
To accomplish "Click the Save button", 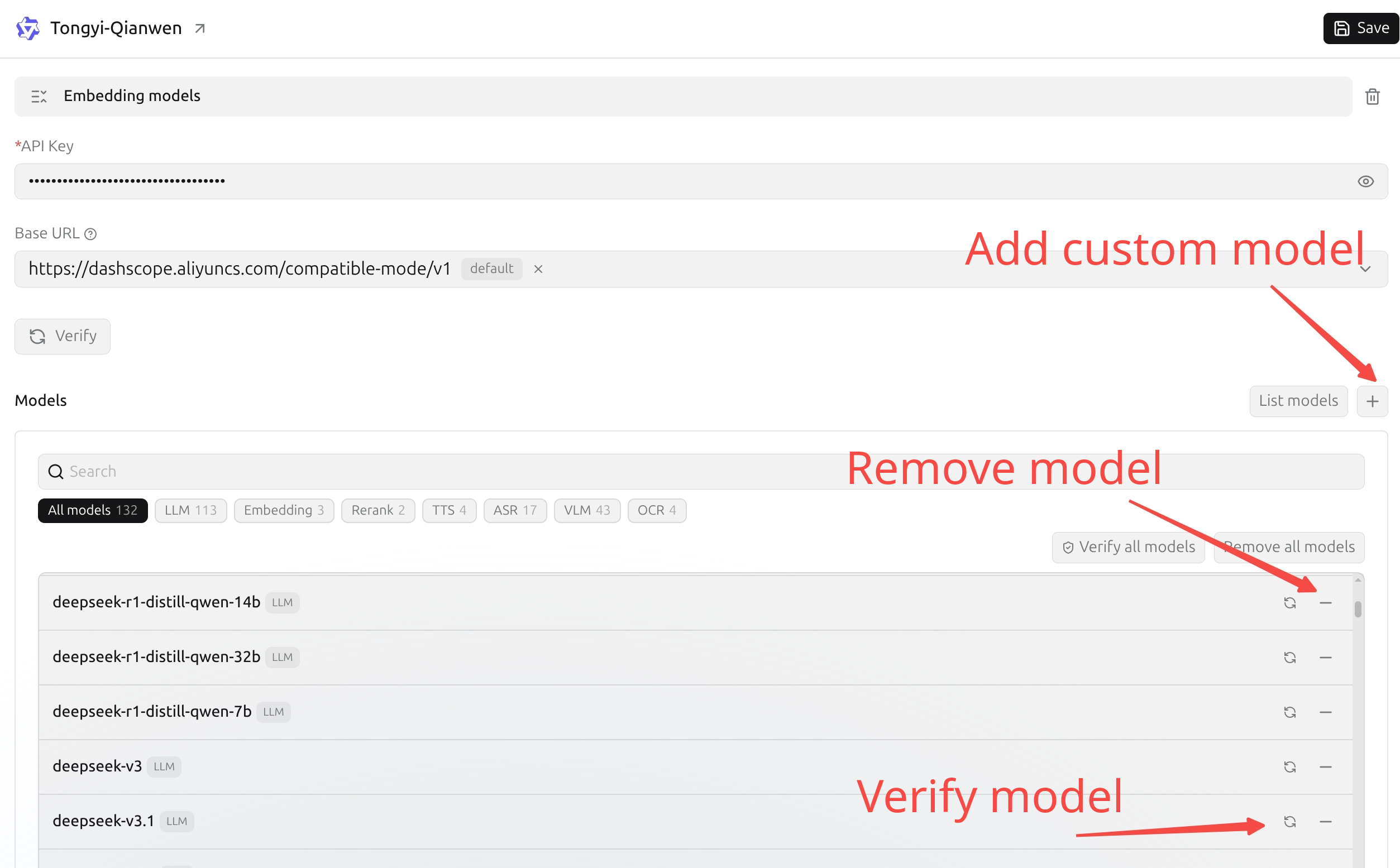I will (x=1361, y=28).
